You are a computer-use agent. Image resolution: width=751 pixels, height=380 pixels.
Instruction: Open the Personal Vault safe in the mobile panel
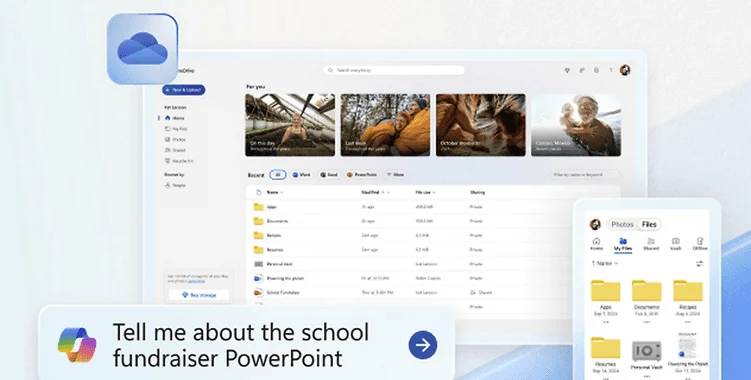[647, 351]
